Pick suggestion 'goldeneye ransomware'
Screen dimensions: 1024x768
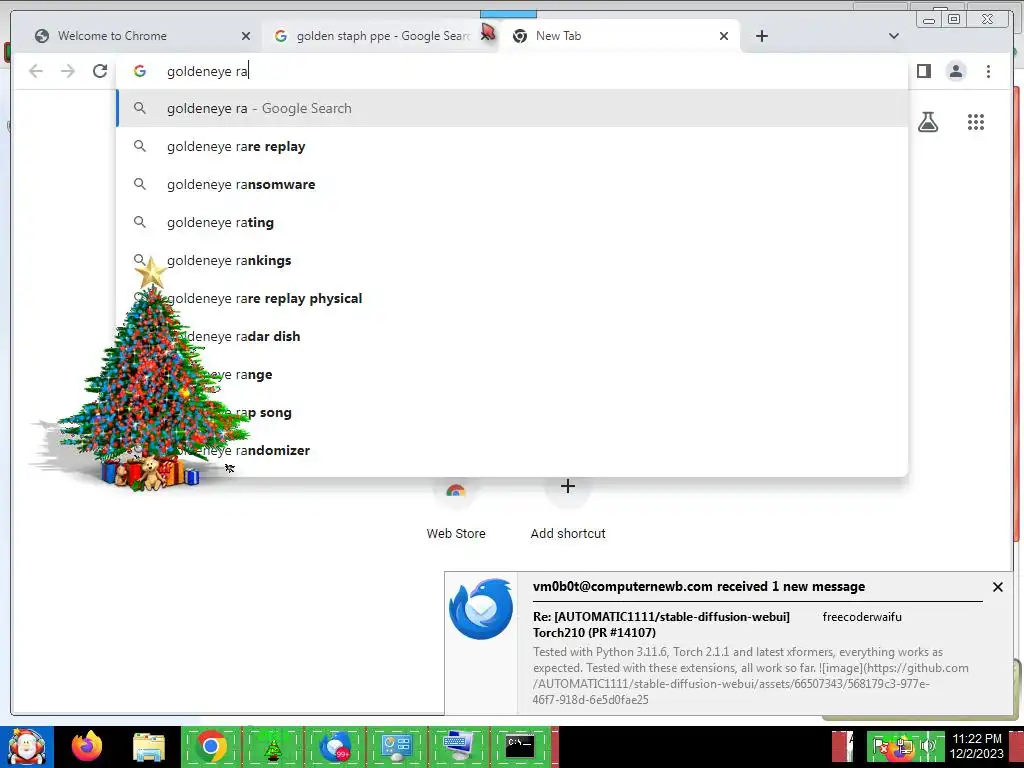click(512, 184)
